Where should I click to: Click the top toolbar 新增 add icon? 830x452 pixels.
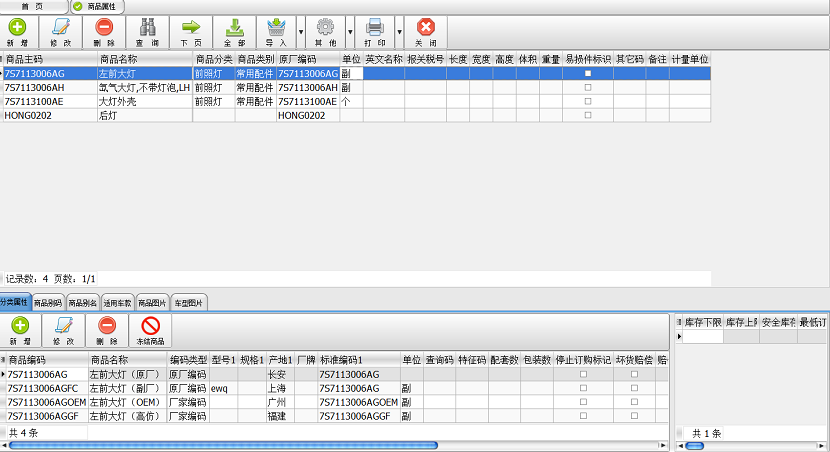pos(17,31)
